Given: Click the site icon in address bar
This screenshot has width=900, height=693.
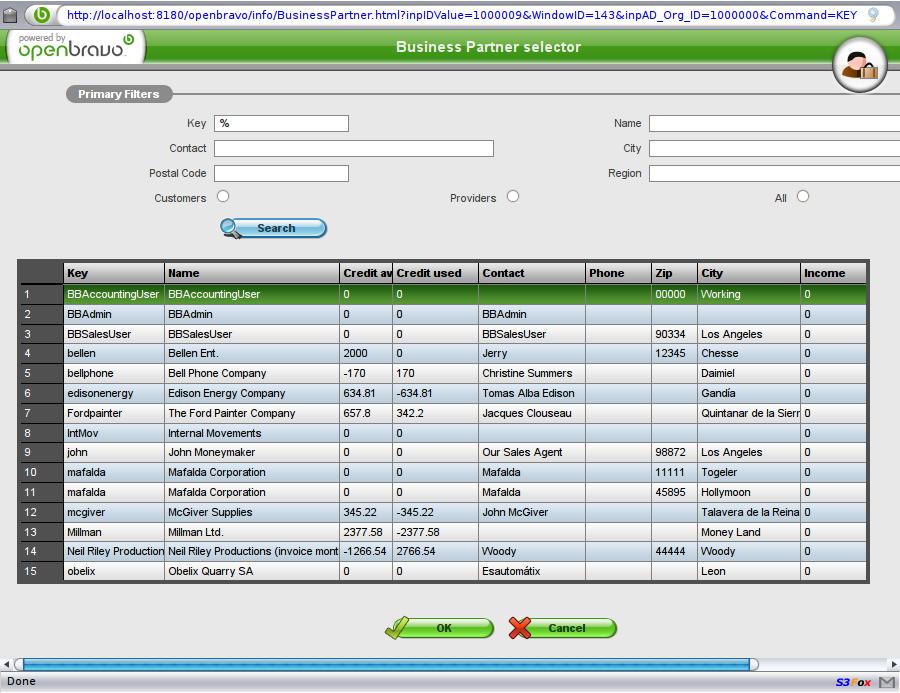Looking at the screenshot, I should [x=41, y=15].
